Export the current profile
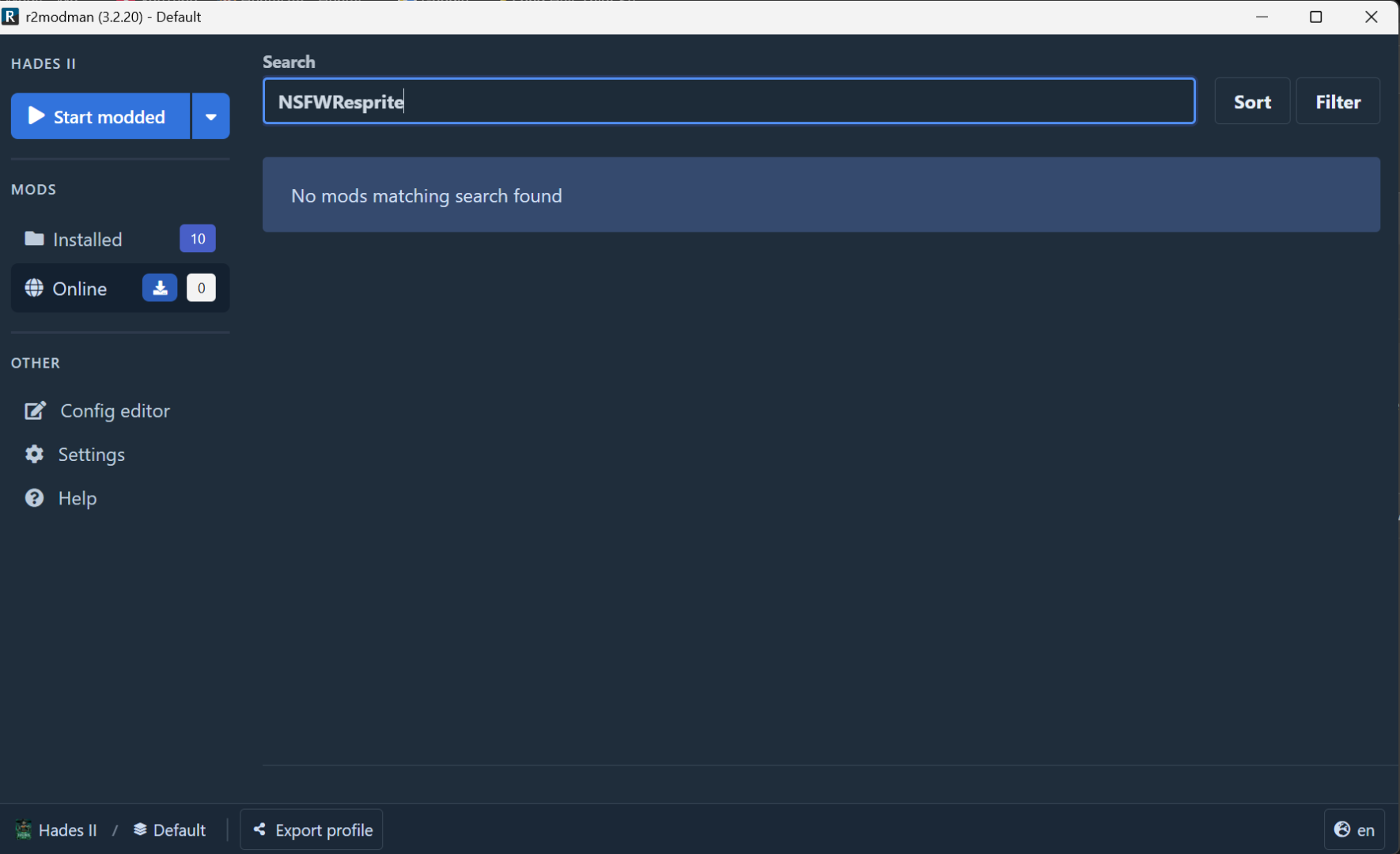The image size is (1400, 854). tap(312, 829)
